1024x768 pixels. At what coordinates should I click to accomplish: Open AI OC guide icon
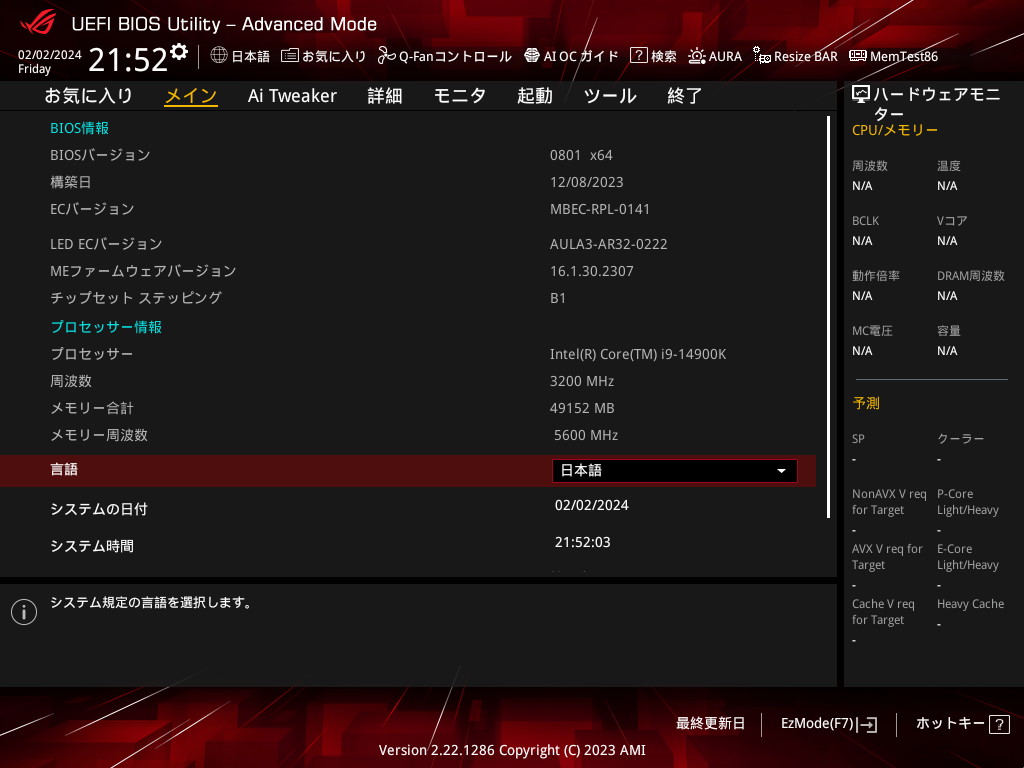[x=532, y=56]
